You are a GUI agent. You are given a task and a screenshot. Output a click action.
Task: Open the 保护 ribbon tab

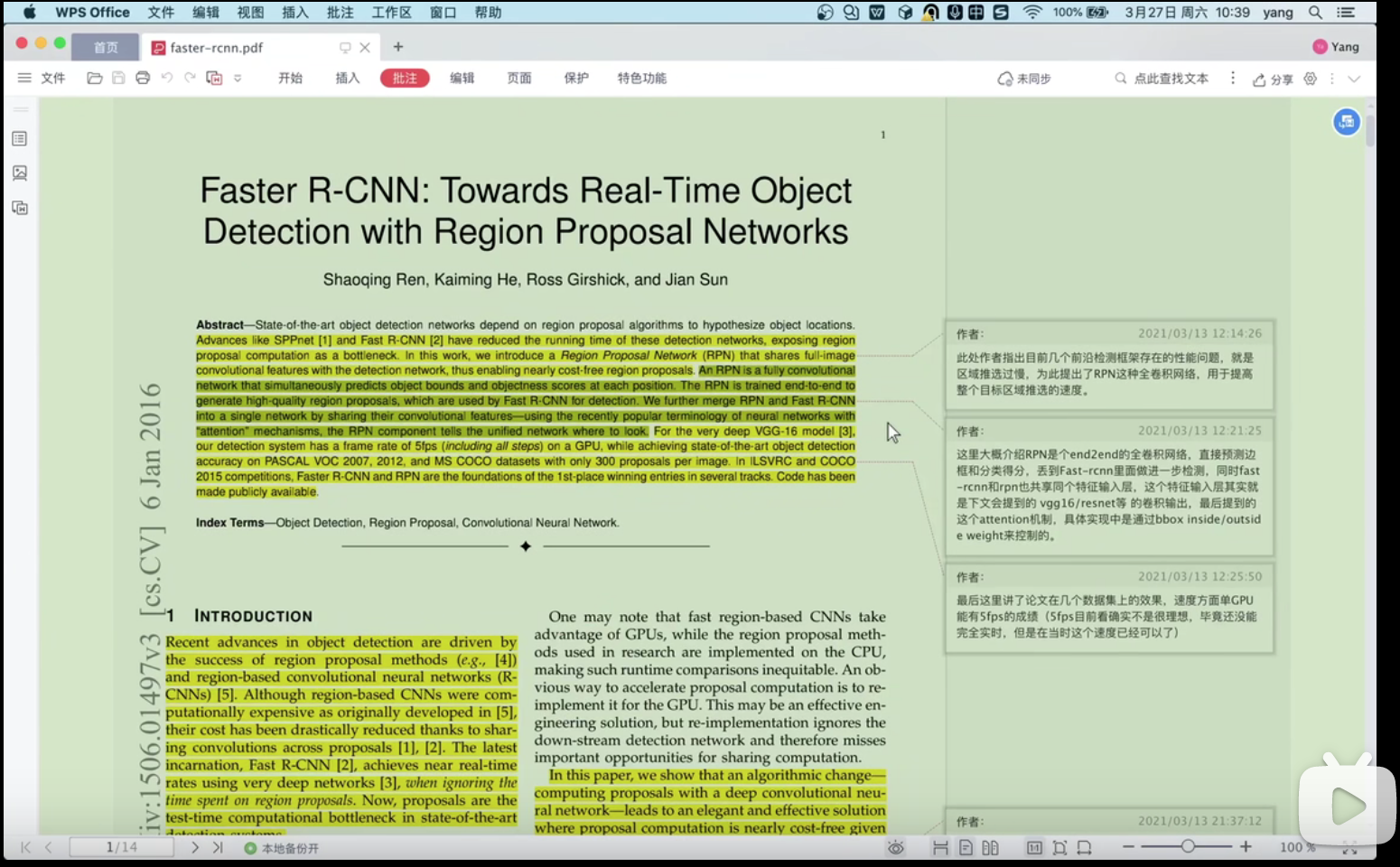click(576, 79)
